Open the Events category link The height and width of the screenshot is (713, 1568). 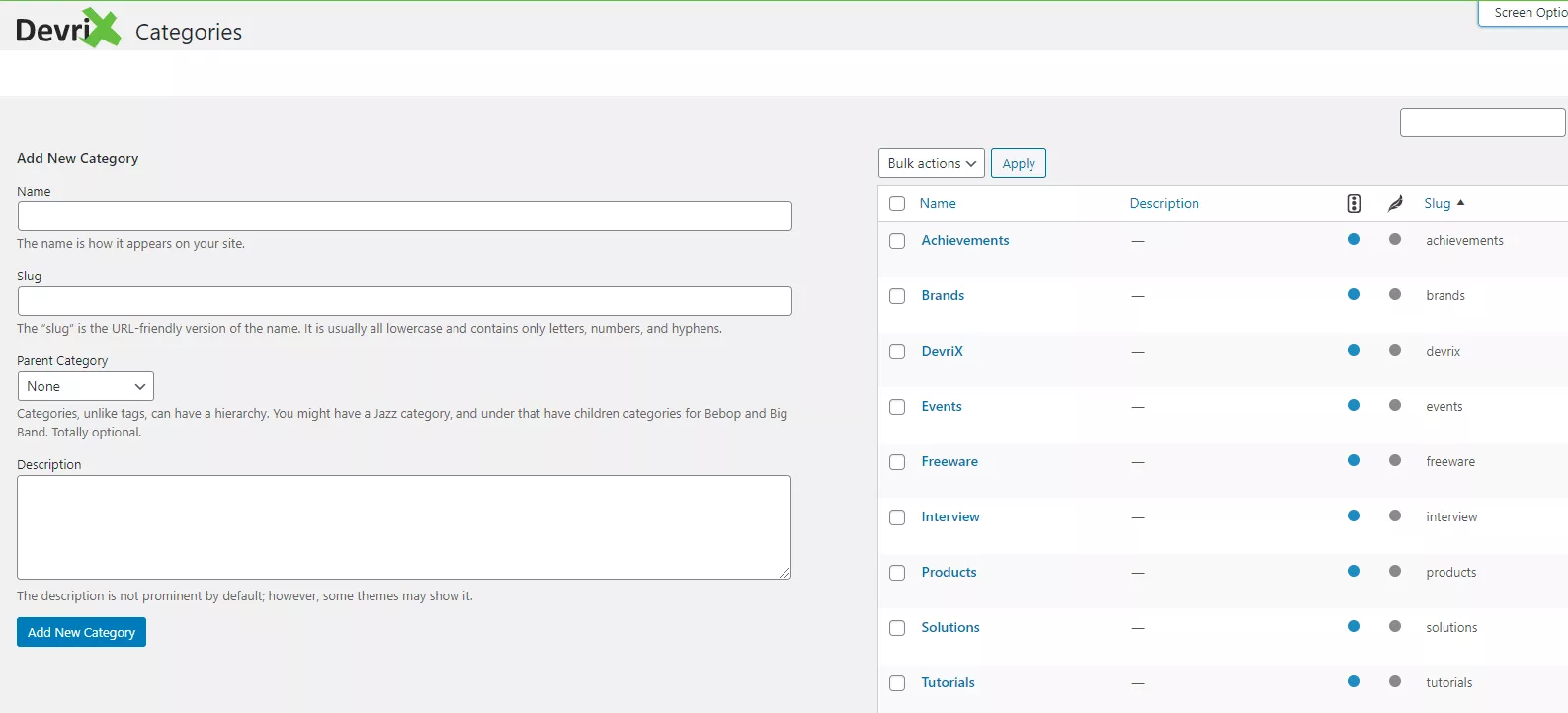(x=942, y=406)
